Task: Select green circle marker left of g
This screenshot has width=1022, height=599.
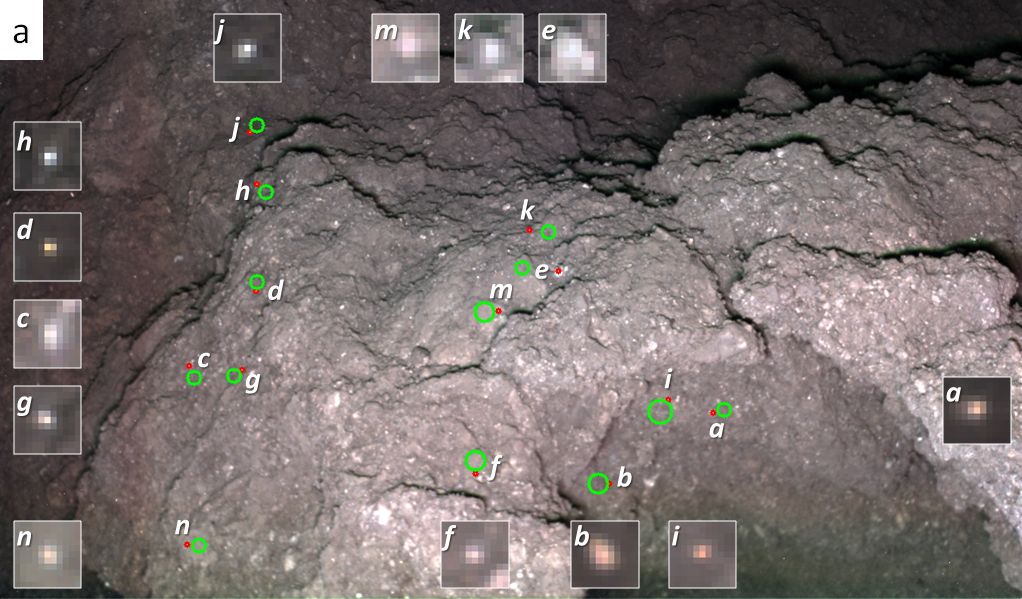Action: pos(234,376)
